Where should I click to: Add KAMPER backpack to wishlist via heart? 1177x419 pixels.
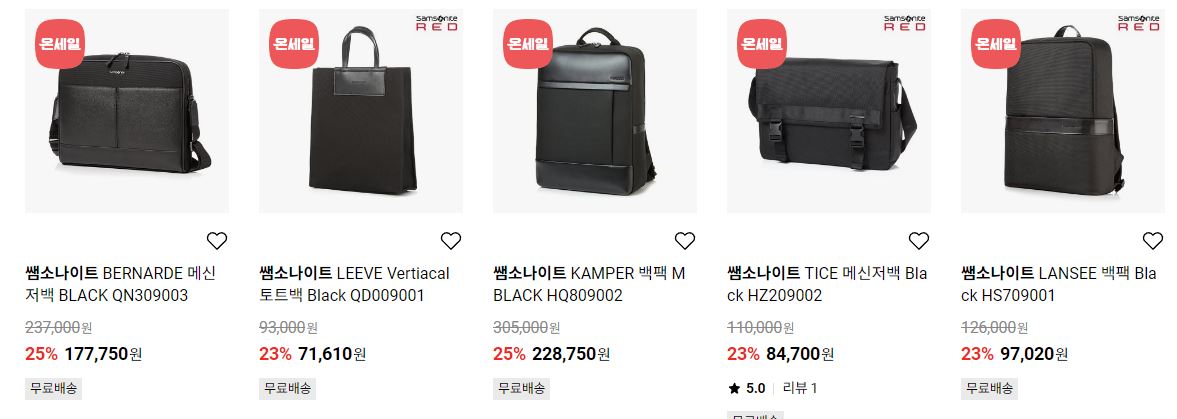685,241
